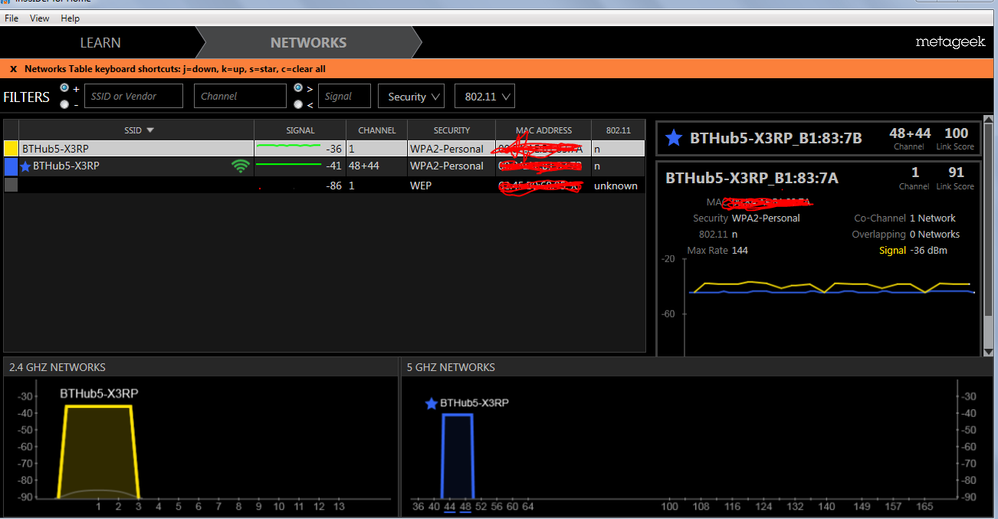The width and height of the screenshot is (998, 519).
Task: Open the 802.11 filter dropdown
Action: coord(484,96)
